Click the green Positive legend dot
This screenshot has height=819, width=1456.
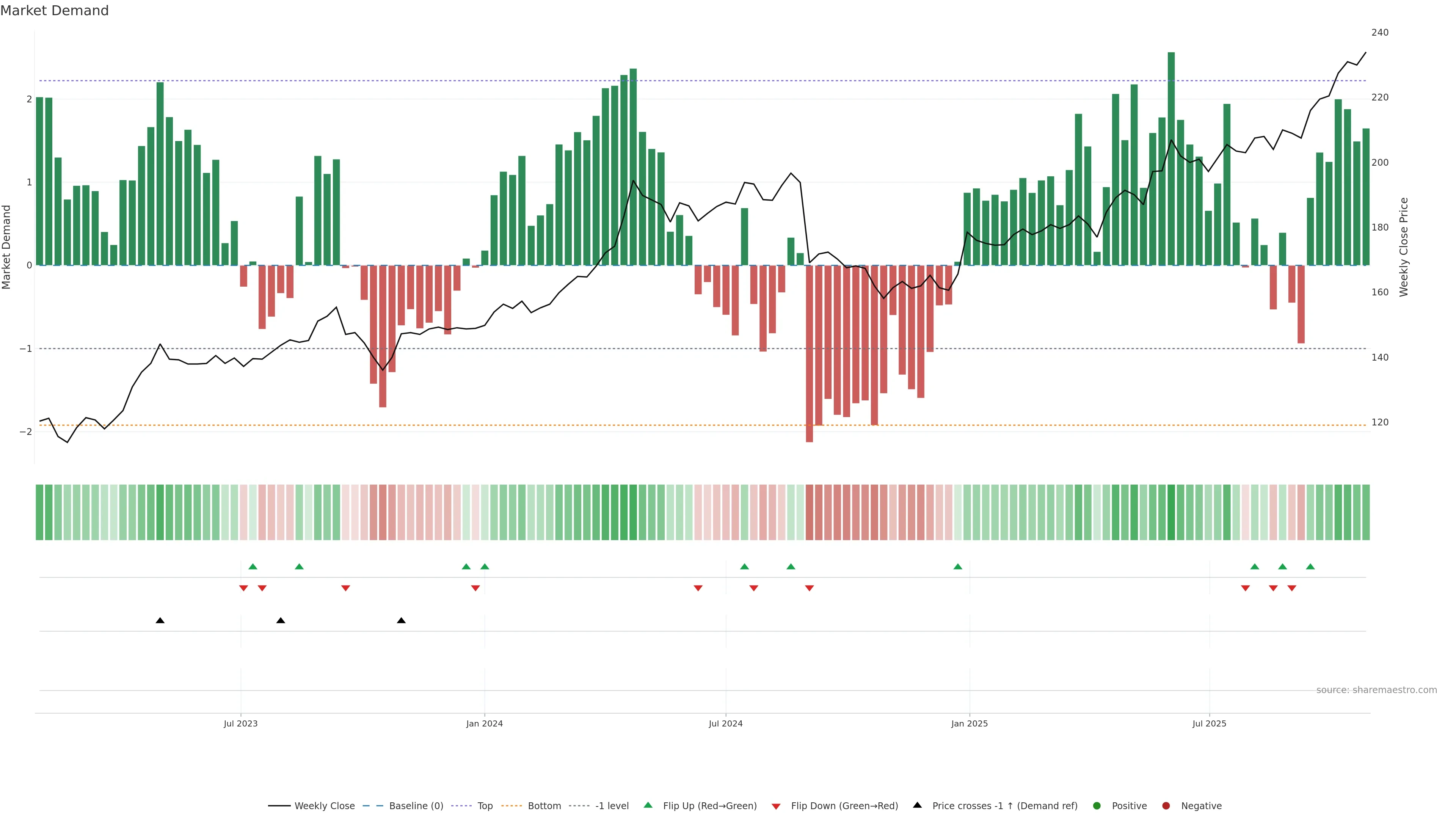(1097, 806)
